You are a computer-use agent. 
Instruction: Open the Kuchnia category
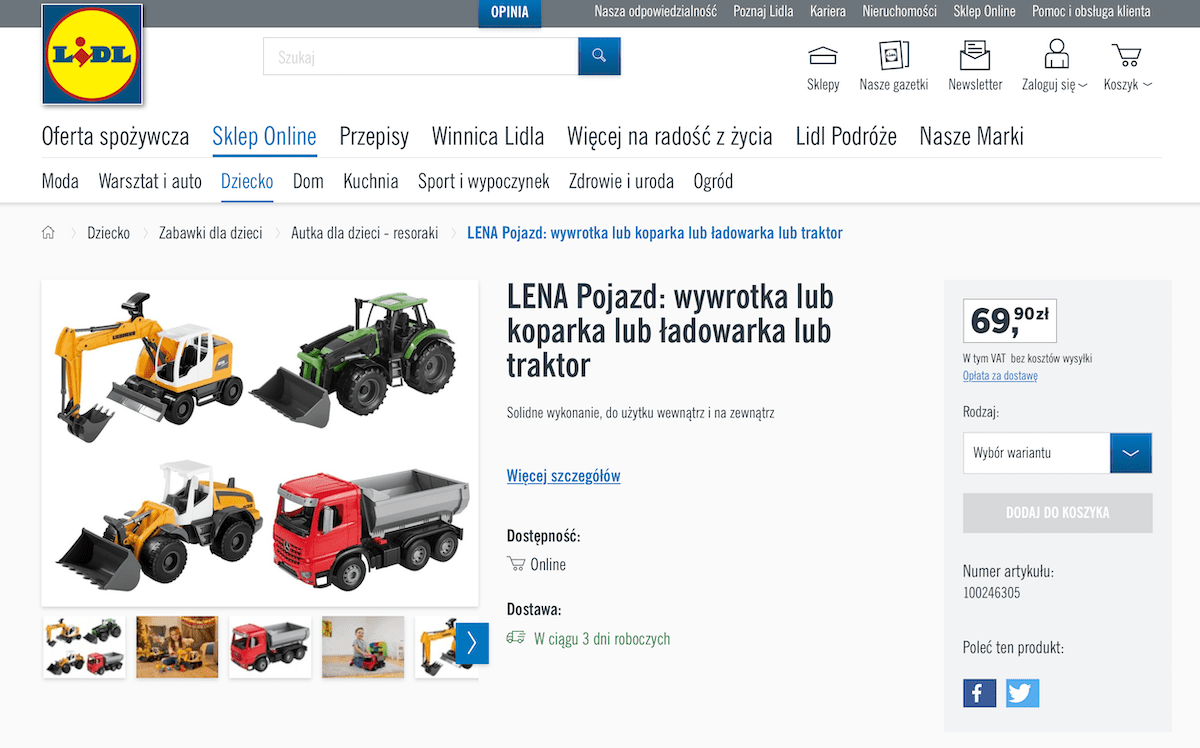click(371, 181)
